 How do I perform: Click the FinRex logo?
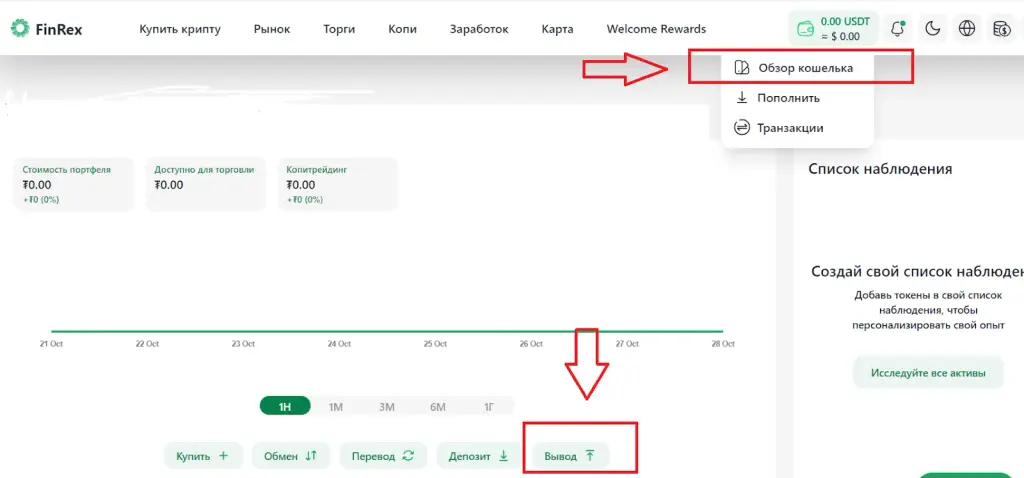46,29
